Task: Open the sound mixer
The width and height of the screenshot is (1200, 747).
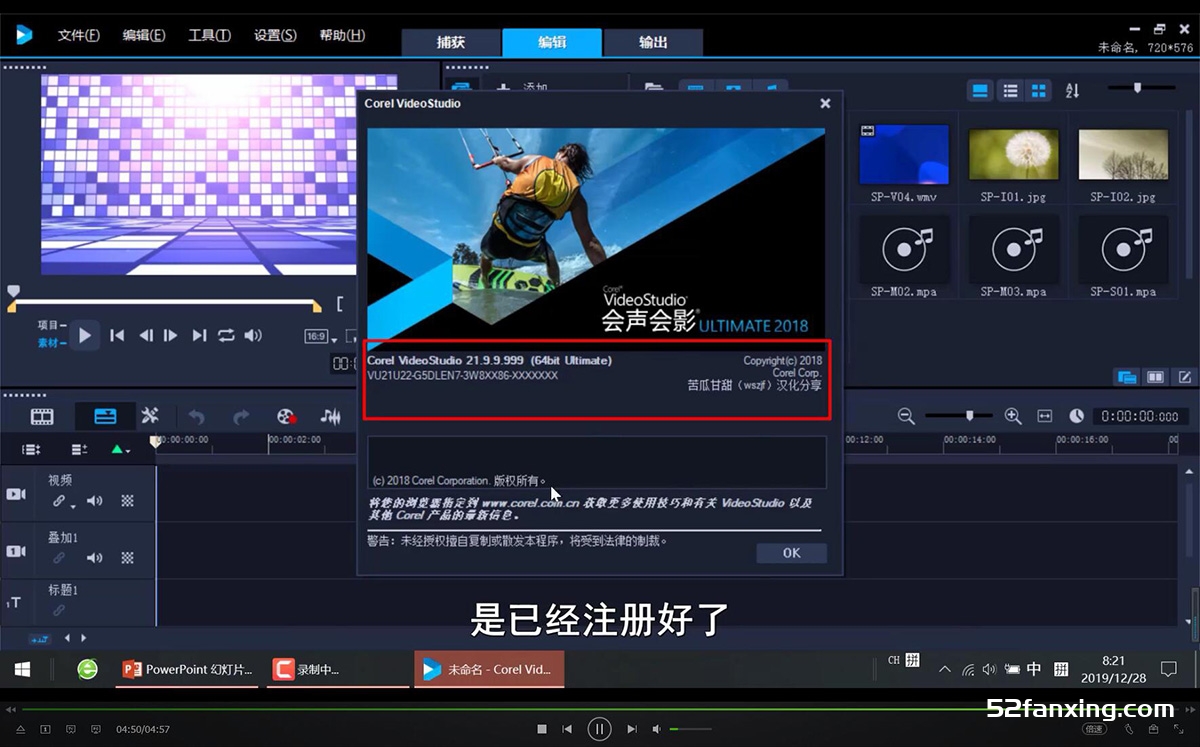Action: (x=330, y=416)
